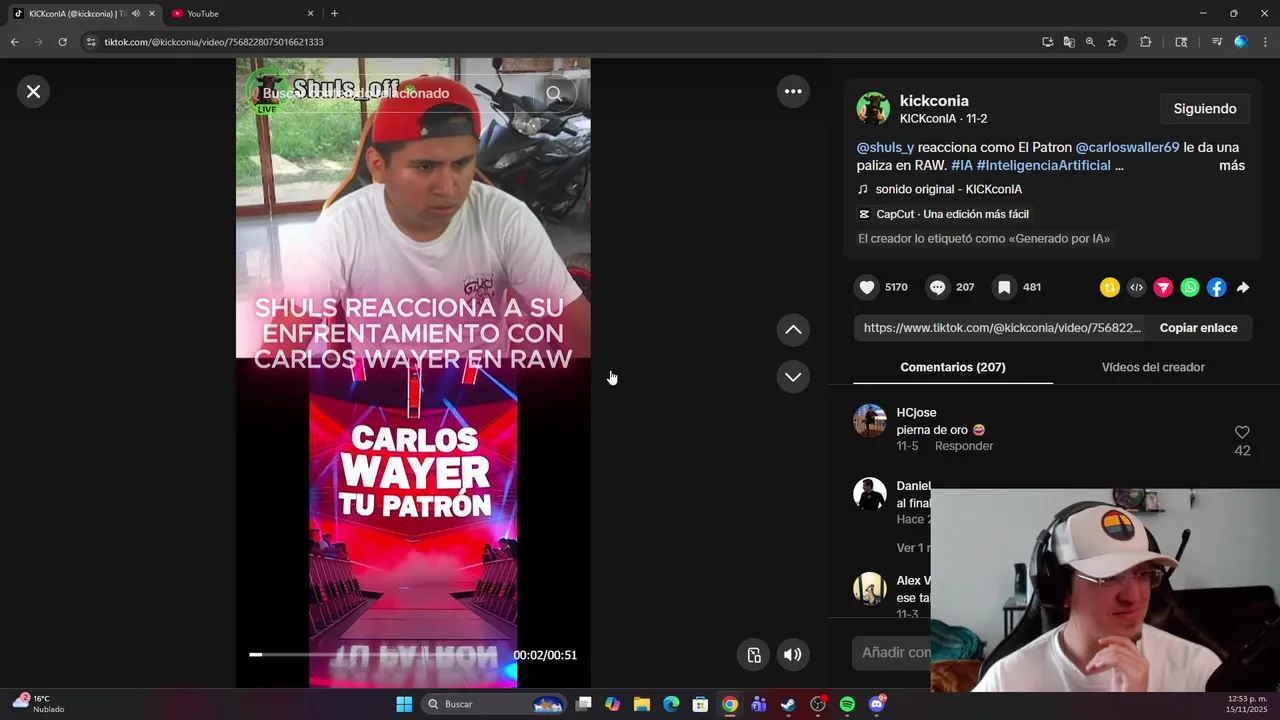This screenshot has width=1280, height=720.
Task: Get embed code with the </> icon
Action: tap(1137, 288)
